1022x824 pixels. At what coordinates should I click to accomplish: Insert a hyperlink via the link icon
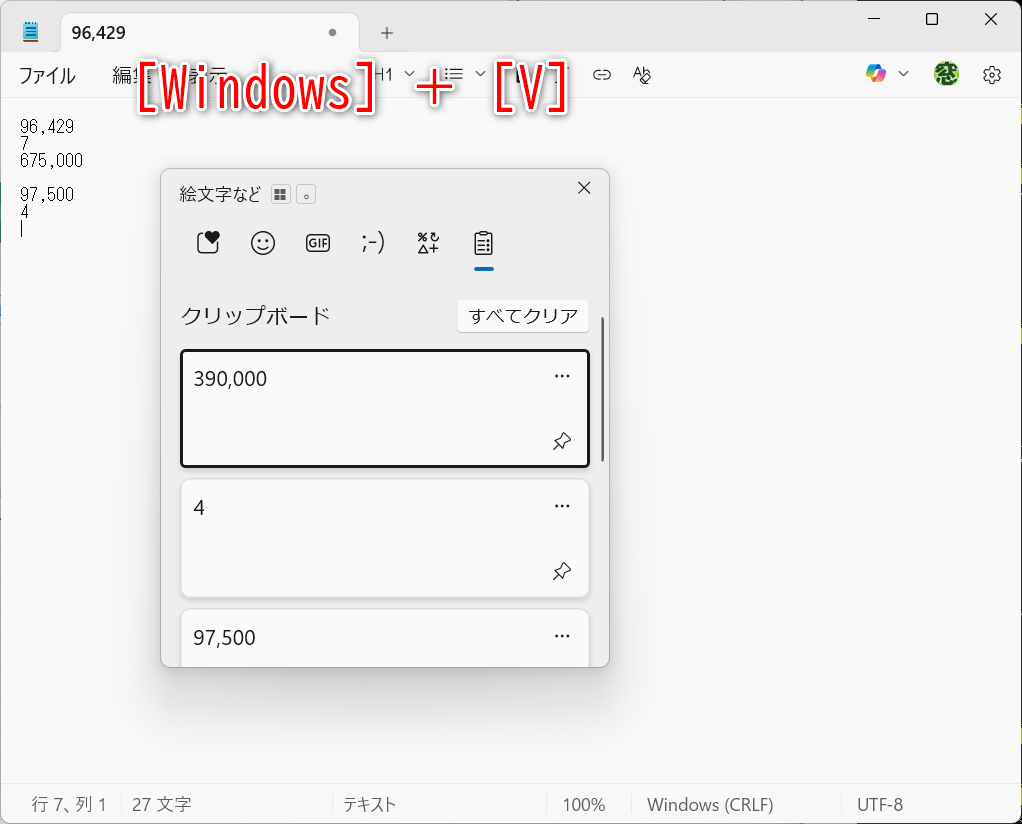pyautogui.click(x=601, y=73)
